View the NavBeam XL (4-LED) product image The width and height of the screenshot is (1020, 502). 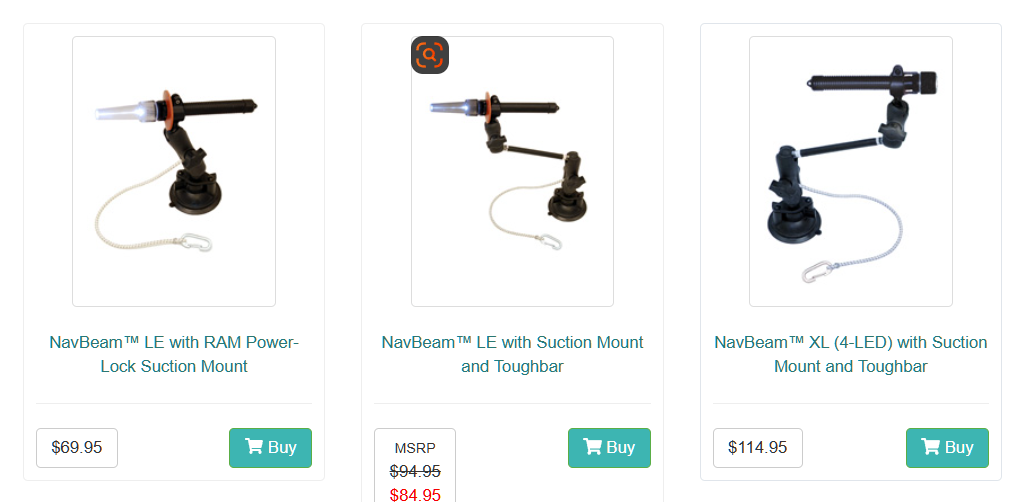tap(851, 172)
